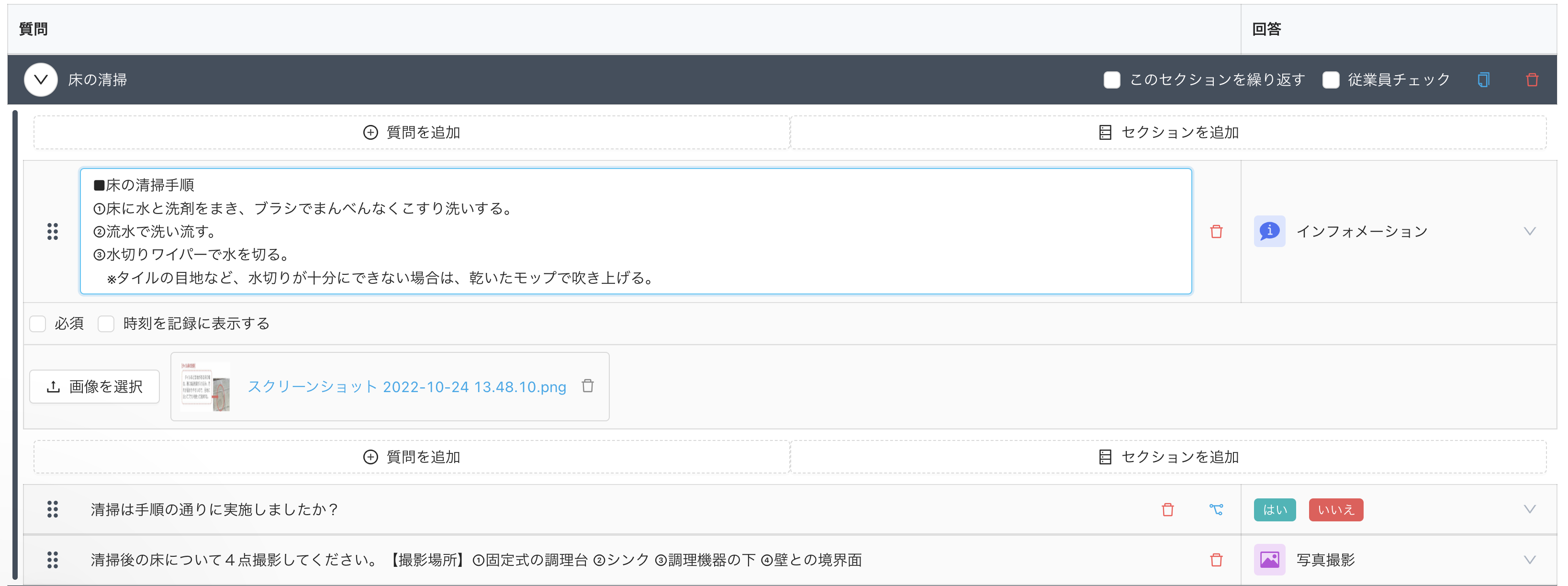This screenshot has width=1568, height=586.
Task: Remove the attached スクリーンショット png file
Action: (587, 386)
